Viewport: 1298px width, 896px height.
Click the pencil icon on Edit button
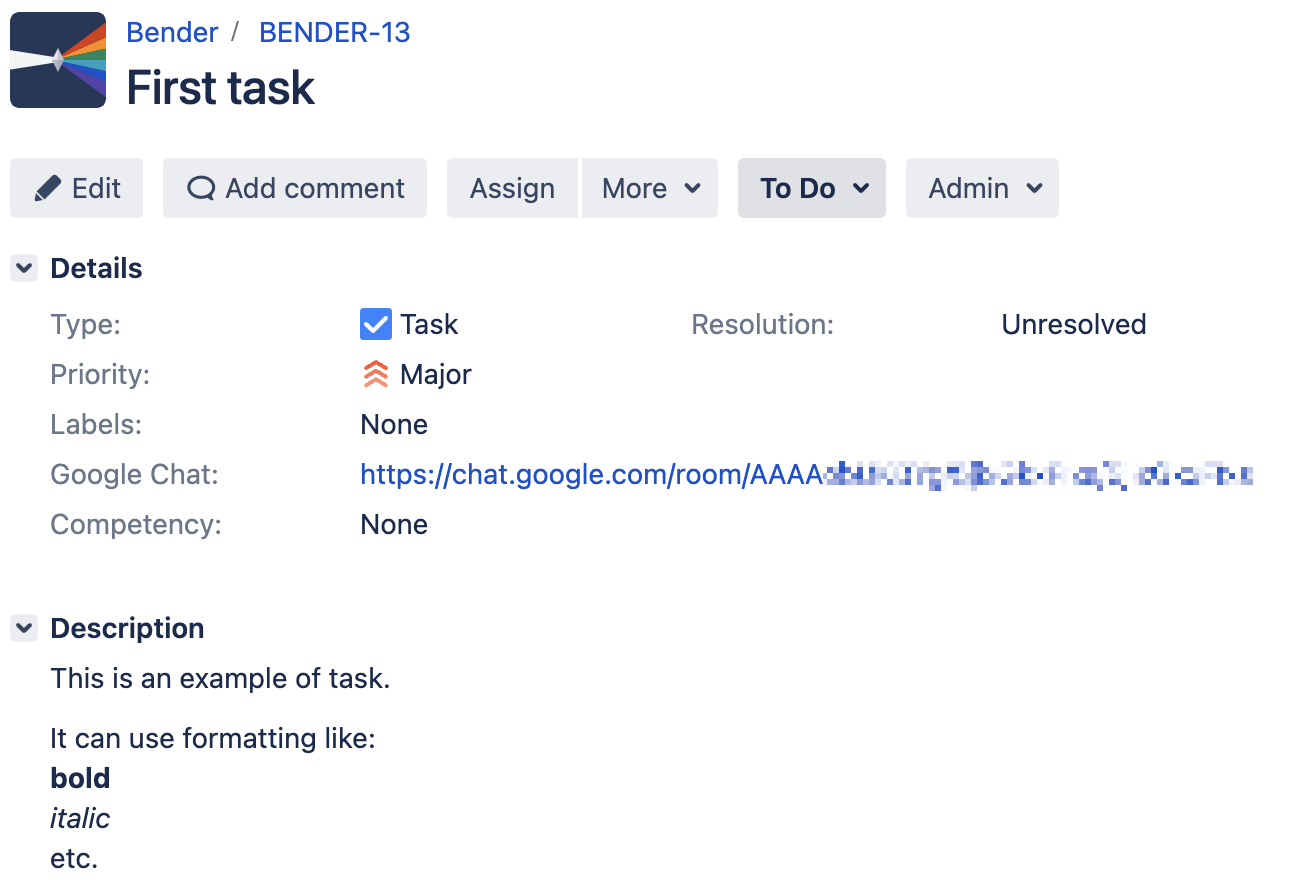tap(48, 187)
